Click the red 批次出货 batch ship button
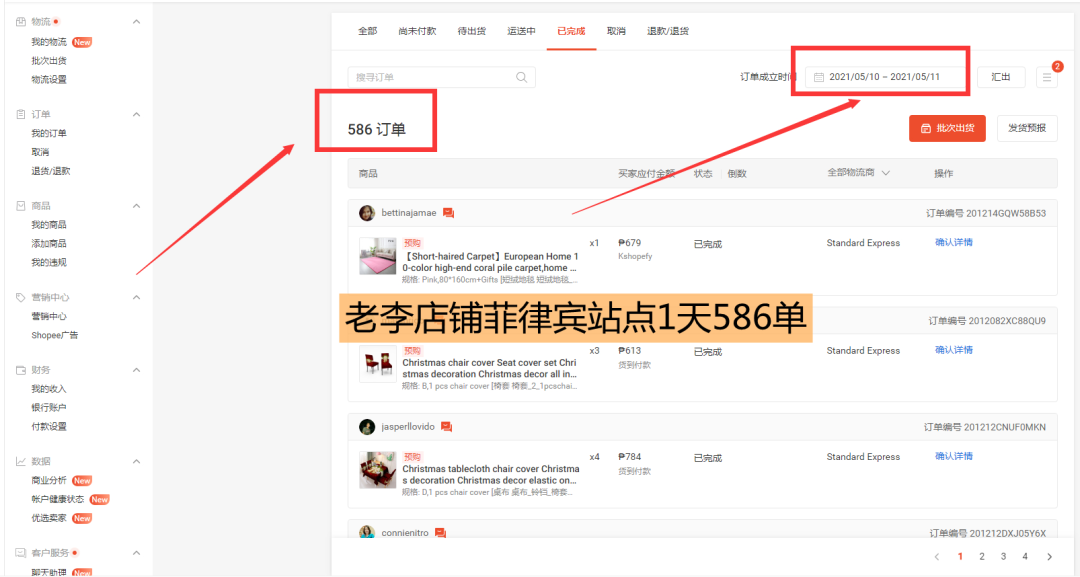This screenshot has height=577, width=1080. (x=946, y=128)
